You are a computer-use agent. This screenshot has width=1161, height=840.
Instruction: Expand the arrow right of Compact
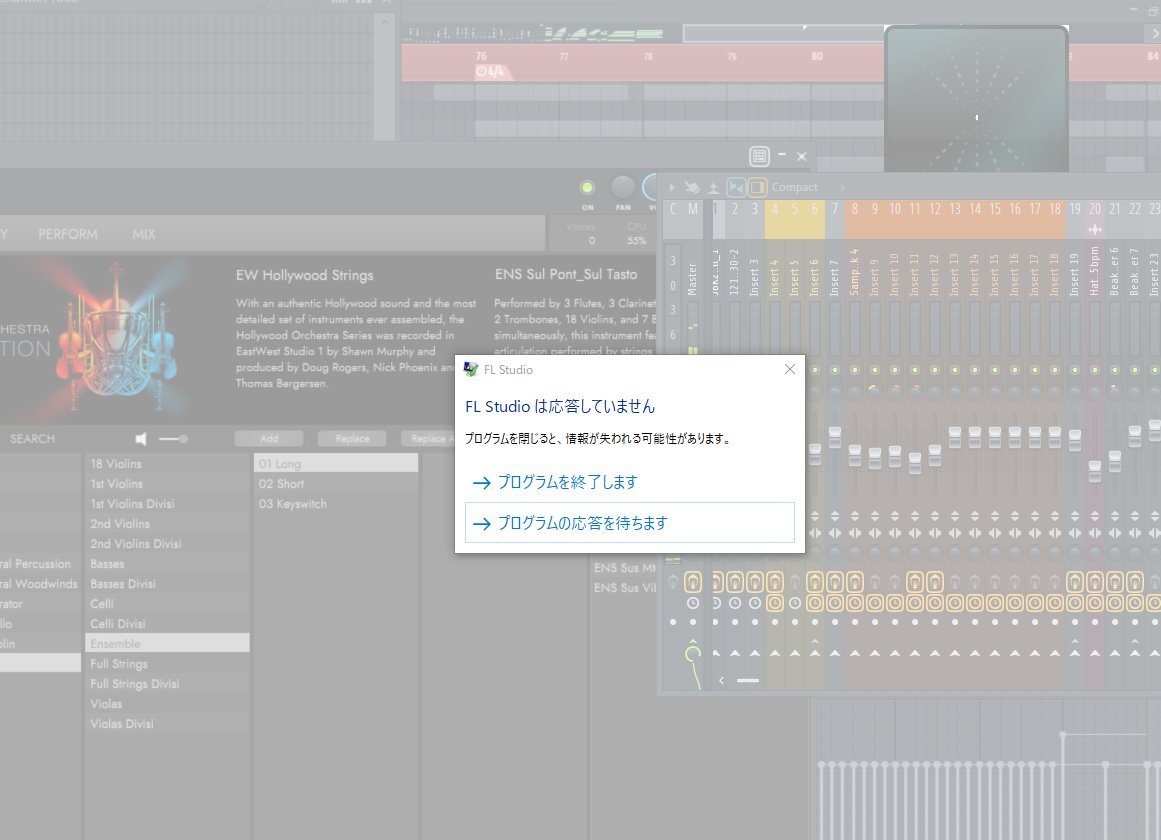click(842, 187)
